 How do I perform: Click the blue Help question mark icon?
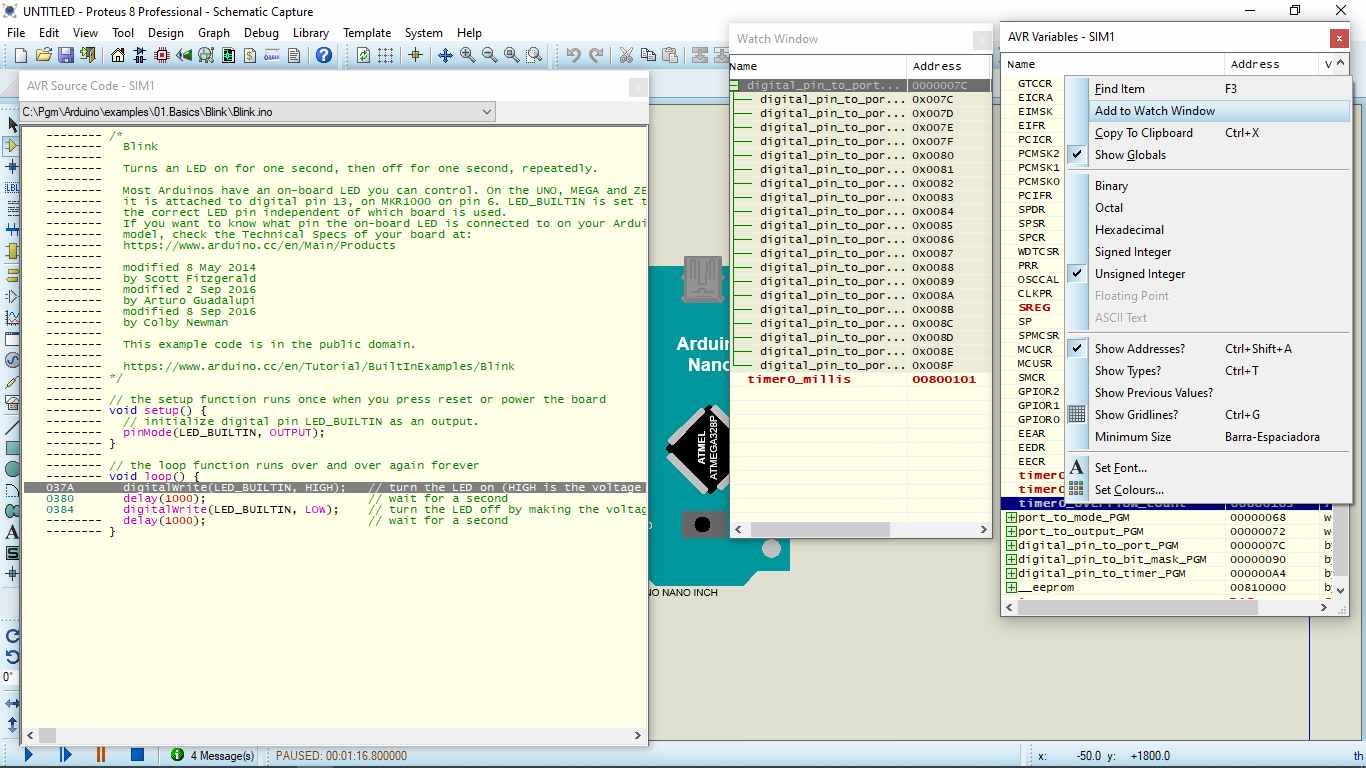[324, 55]
